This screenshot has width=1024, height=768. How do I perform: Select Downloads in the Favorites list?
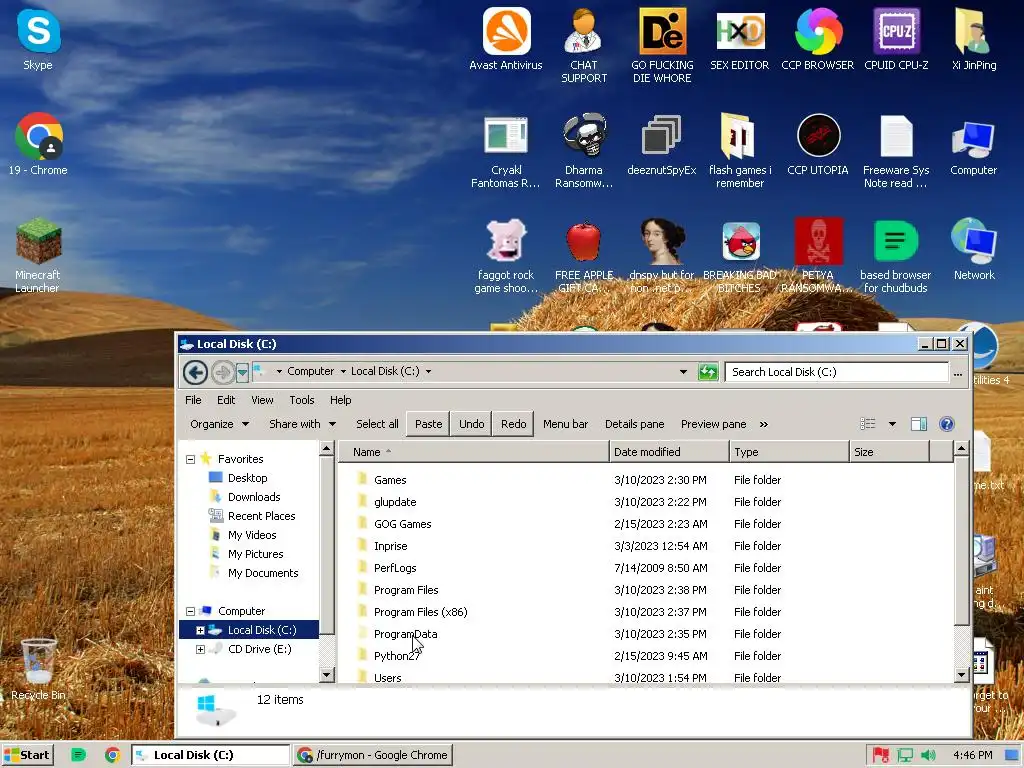click(x=253, y=497)
